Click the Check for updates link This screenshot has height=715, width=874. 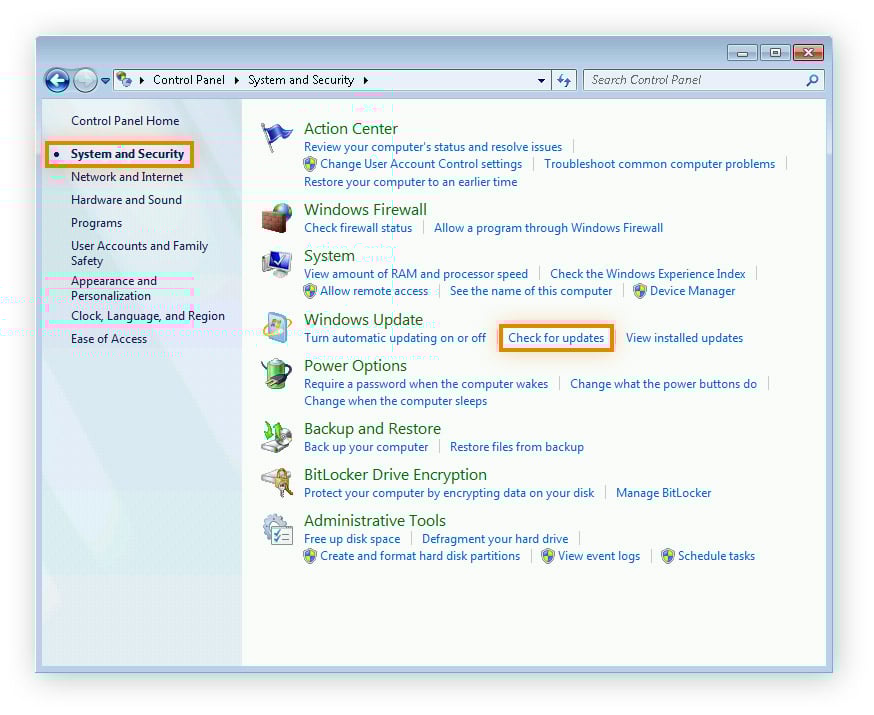pos(556,338)
